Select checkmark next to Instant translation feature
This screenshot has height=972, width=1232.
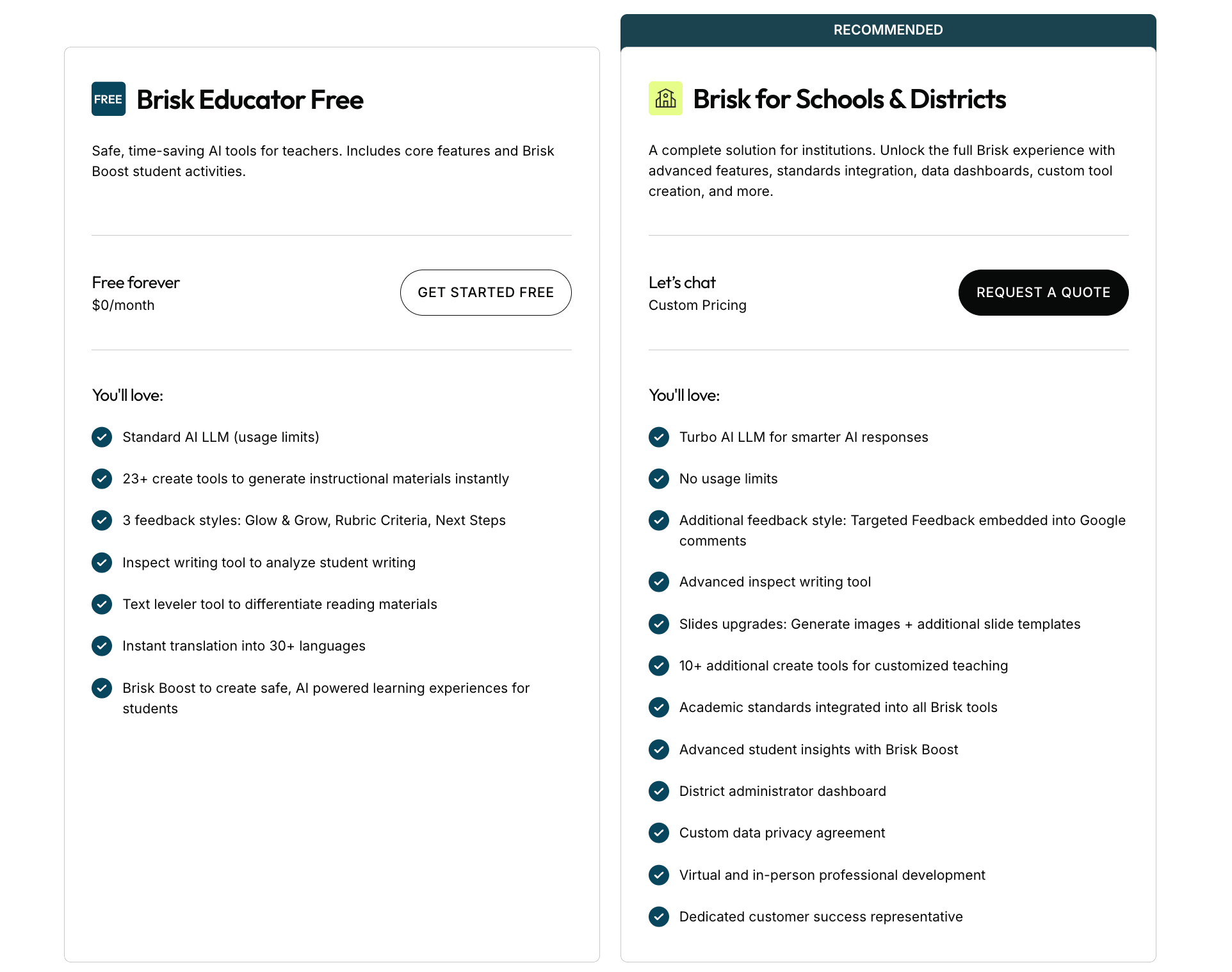click(101, 646)
